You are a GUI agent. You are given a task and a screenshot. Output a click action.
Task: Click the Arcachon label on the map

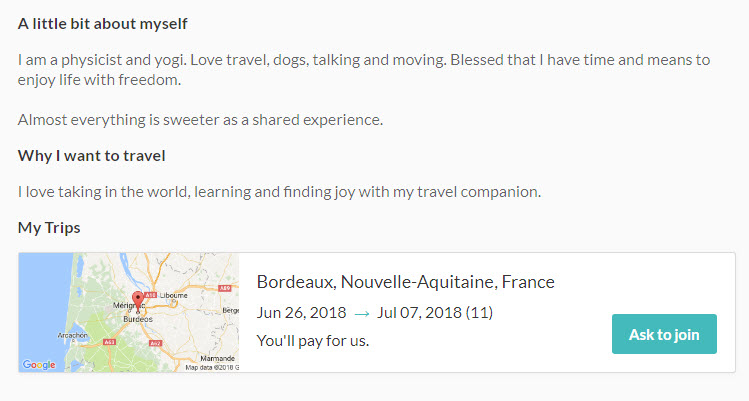[73, 336]
